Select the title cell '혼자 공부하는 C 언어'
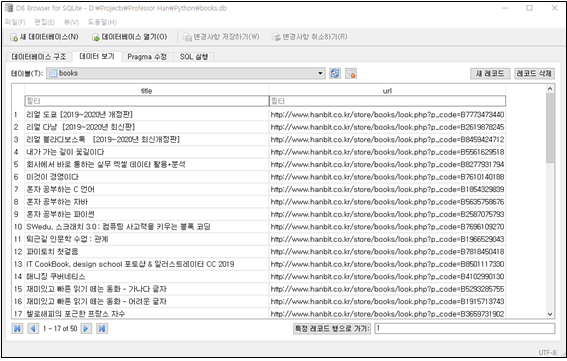The height and width of the screenshot is (361, 567). (146, 189)
